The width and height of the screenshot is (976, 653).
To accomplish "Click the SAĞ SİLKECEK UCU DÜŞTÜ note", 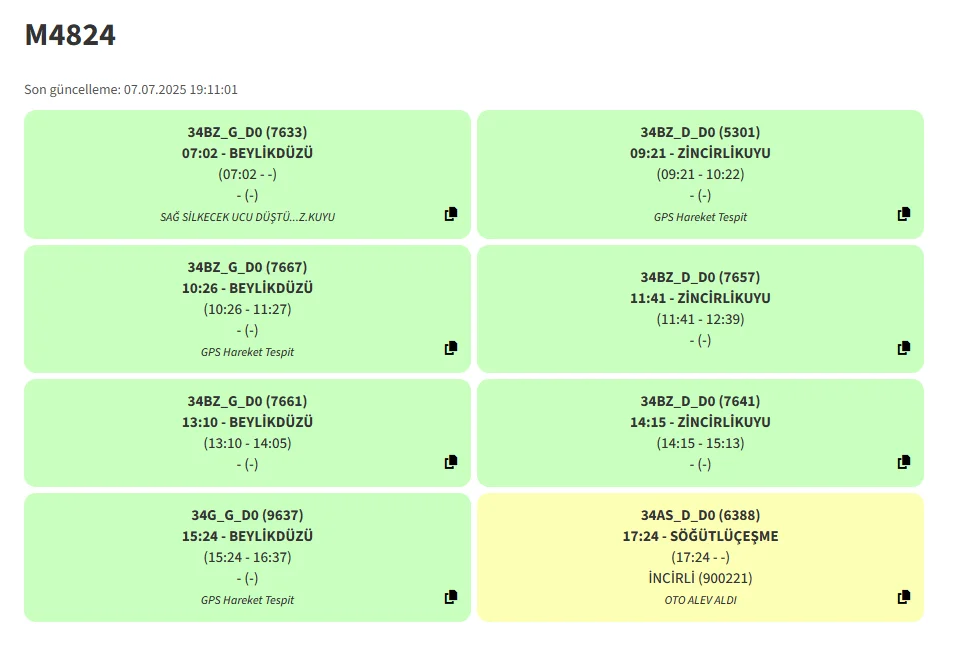I will pyautogui.click(x=247, y=217).
